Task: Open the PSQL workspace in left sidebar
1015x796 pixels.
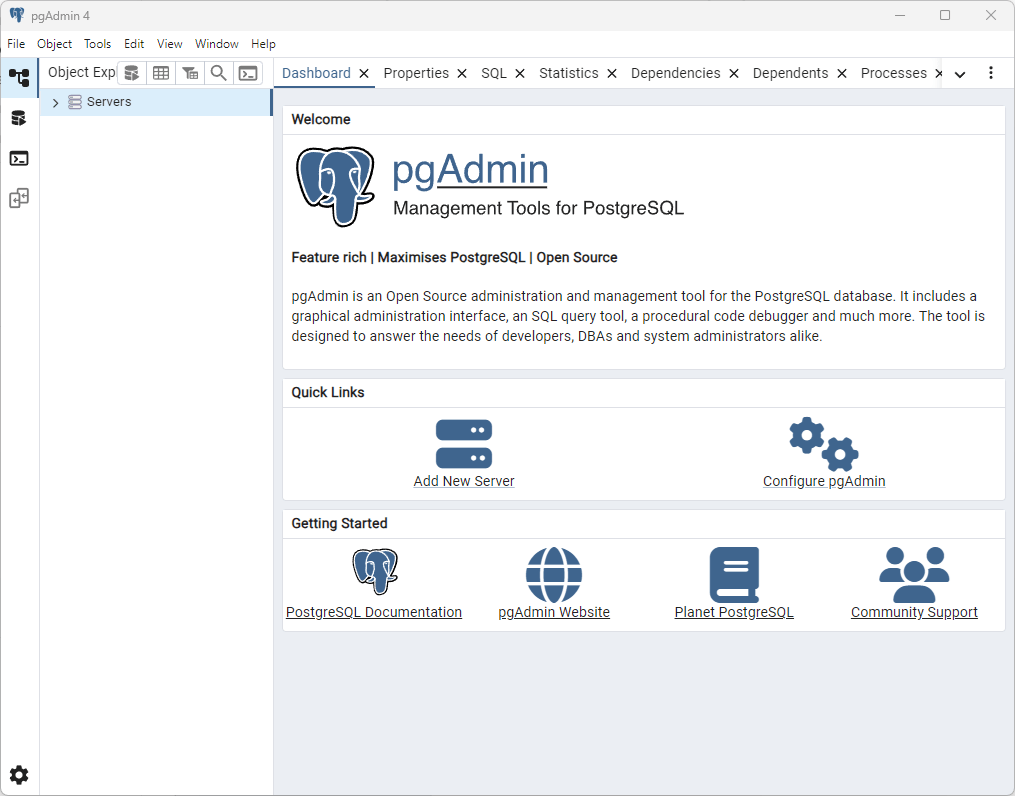Action: [x=19, y=158]
